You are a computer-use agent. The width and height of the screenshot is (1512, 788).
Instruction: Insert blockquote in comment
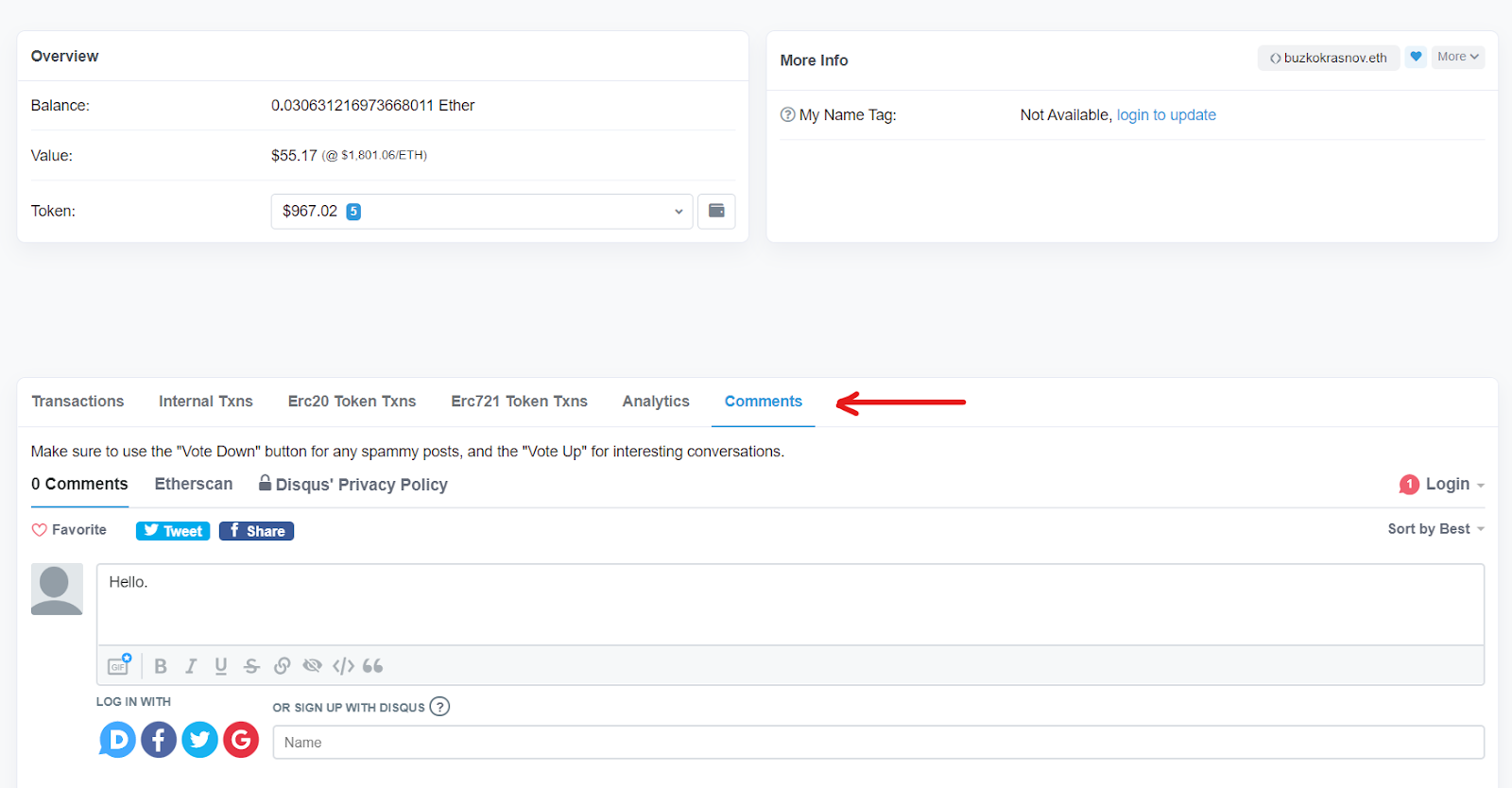[x=373, y=666]
